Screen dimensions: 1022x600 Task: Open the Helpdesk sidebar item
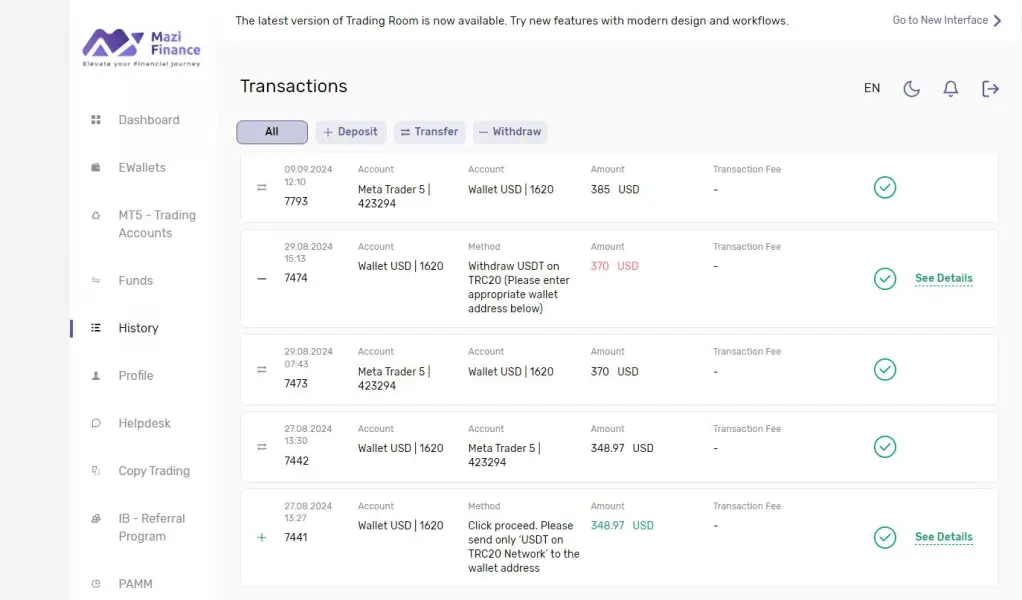coord(144,424)
